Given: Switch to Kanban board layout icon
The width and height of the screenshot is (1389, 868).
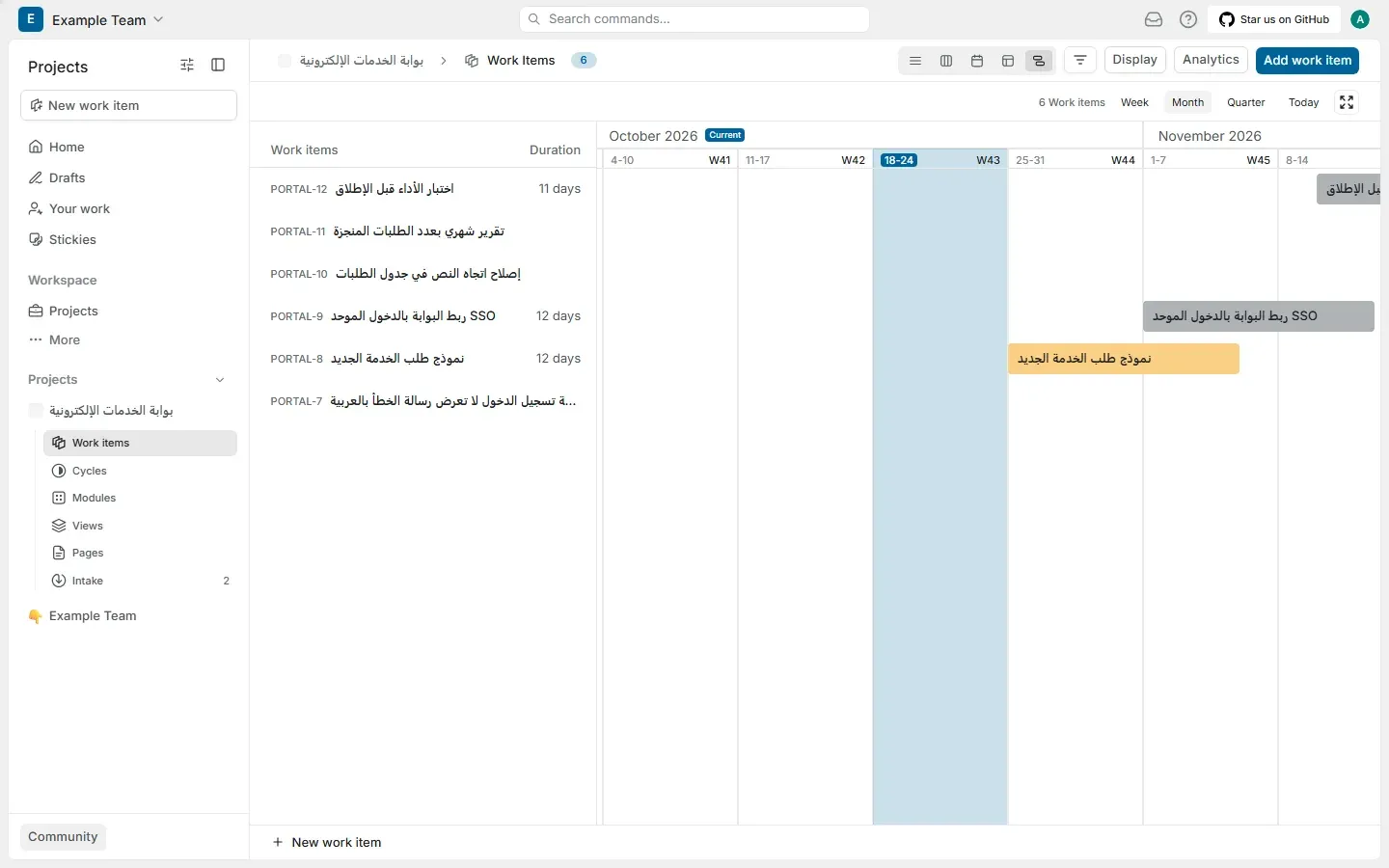Looking at the screenshot, I should [x=946, y=61].
